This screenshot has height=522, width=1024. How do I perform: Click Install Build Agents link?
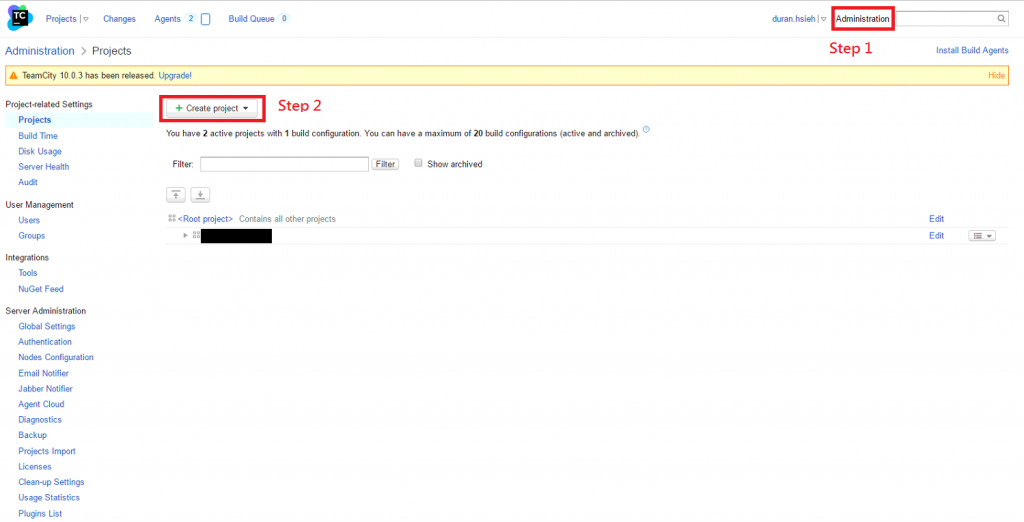click(972, 50)
